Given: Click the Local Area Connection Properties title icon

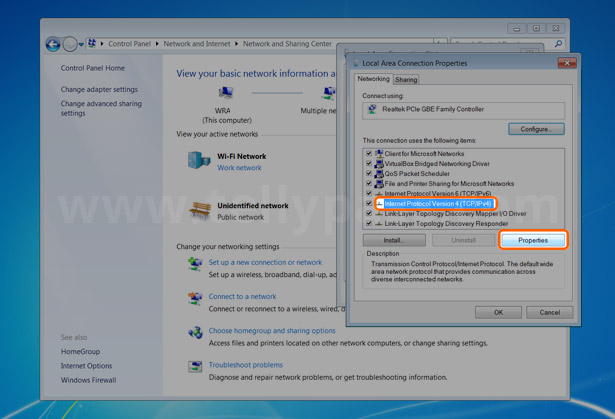Looking at the screenshot, I should pos(356,63).
